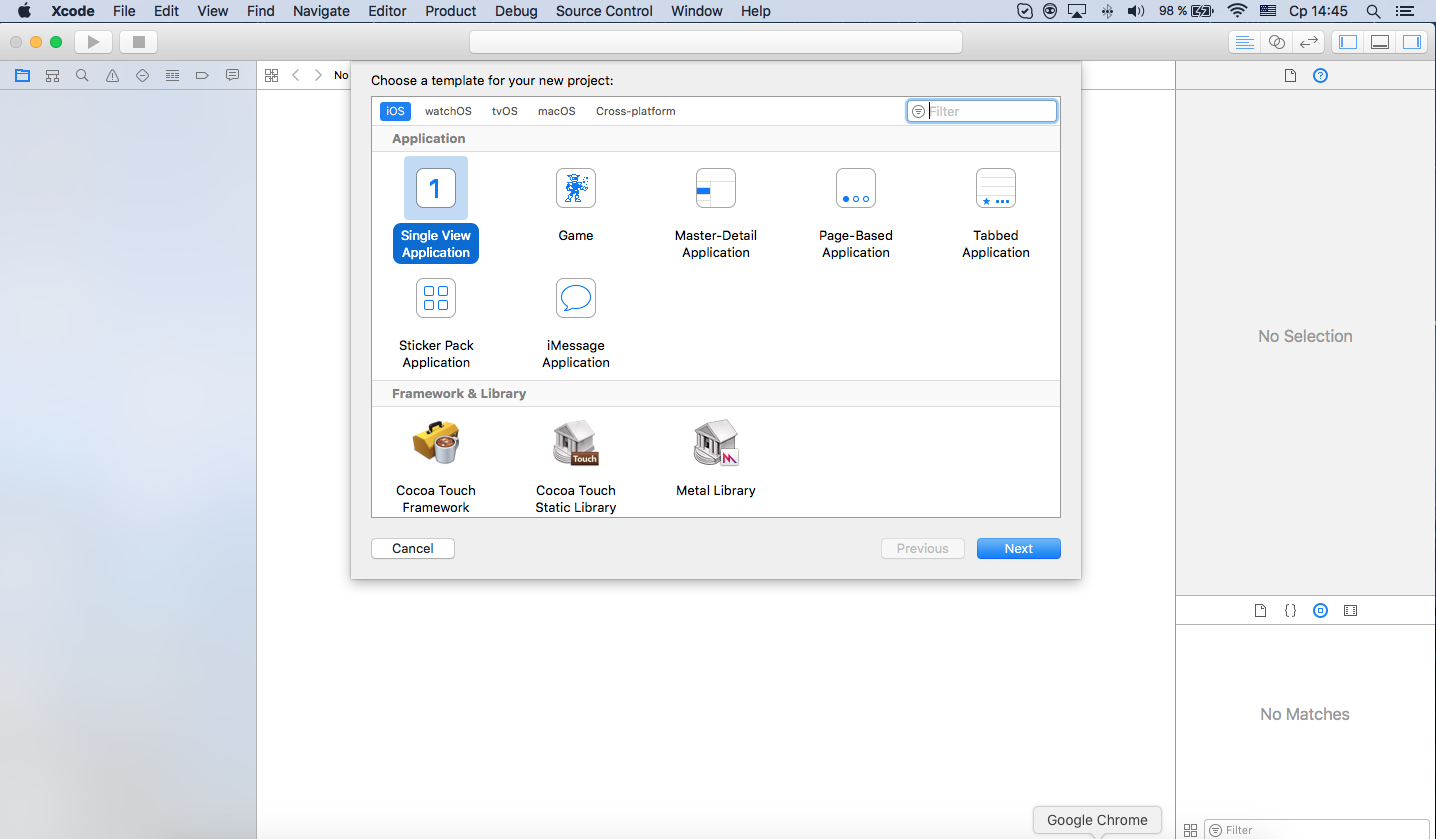This screenshot has width=1436, height=839.
Task: Toggle the Navigator panel visibility
Action: point(1348,42)
